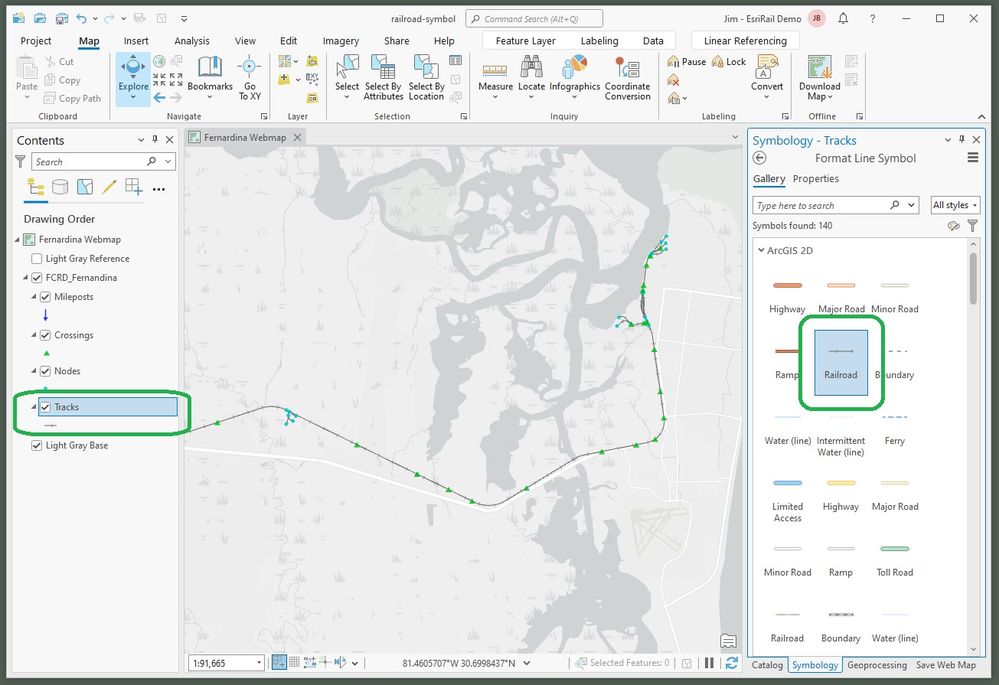Open the Locate tool

(x=531, y=78)
